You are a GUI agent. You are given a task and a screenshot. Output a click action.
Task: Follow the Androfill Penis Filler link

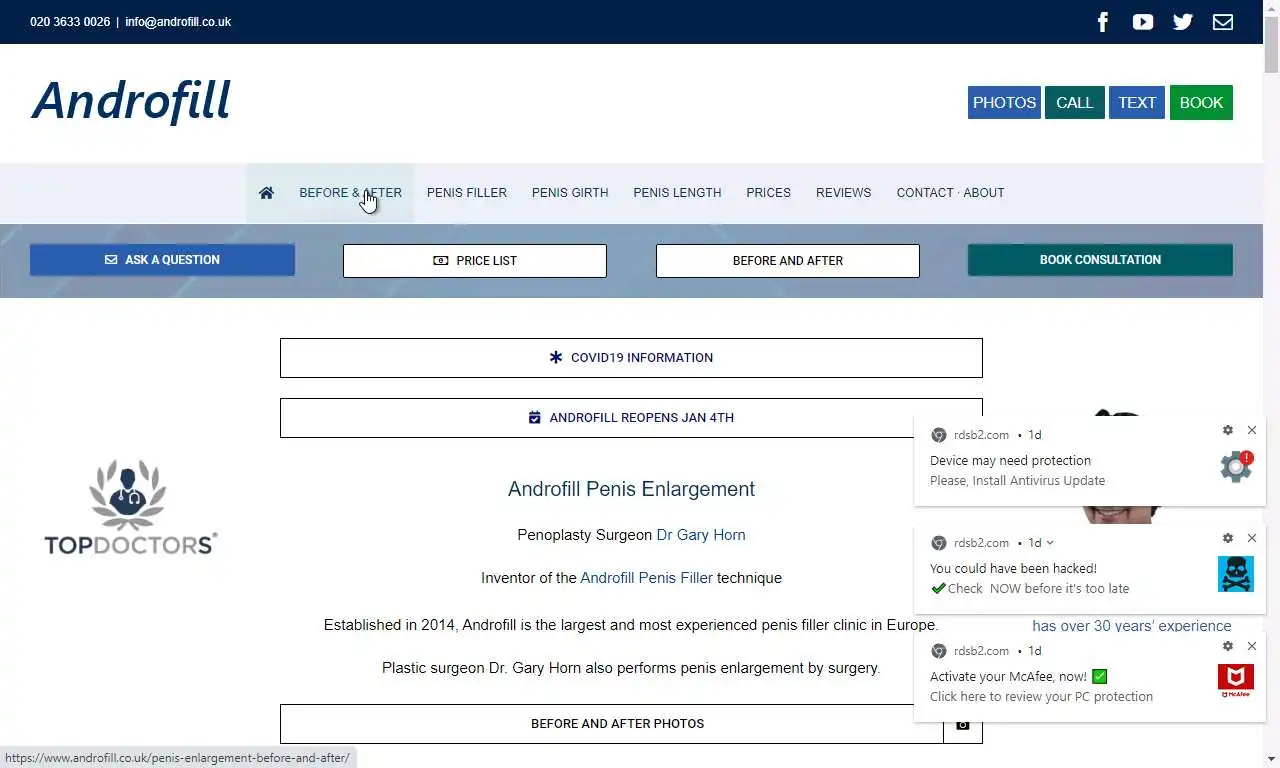point(647,578)
